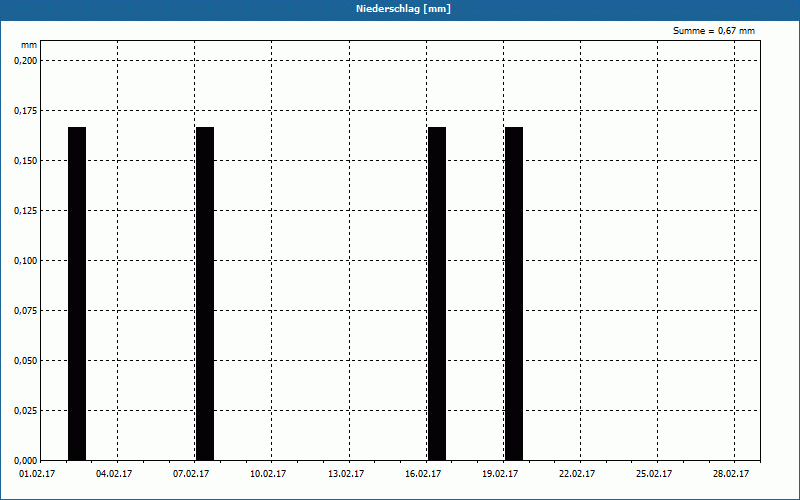Screen dimensions: 800x500
Task: Click the 0,100 y-axis value
Action: tap(26, 261)
